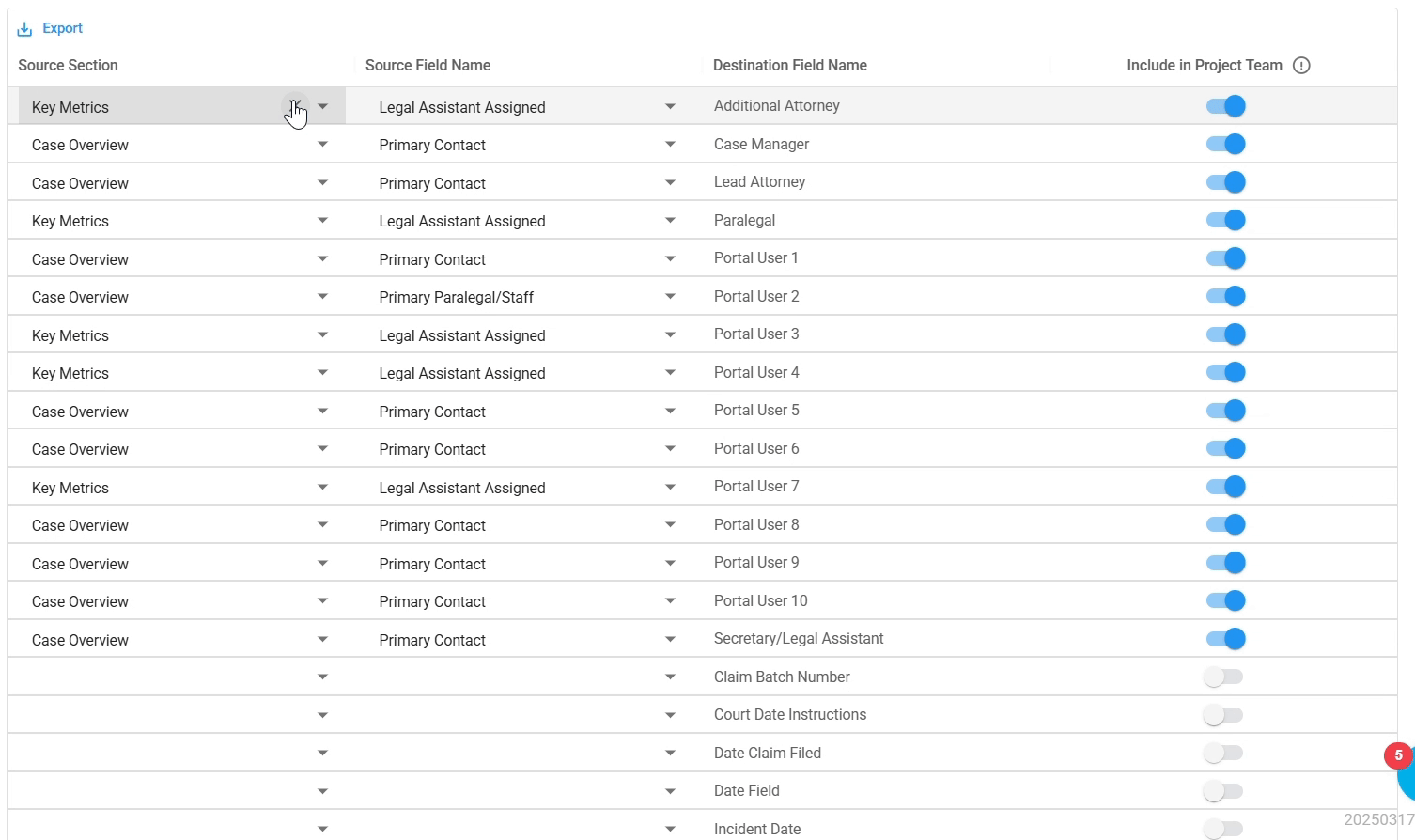Open the chat bubble with the 5 badge

pos(1406,772)
